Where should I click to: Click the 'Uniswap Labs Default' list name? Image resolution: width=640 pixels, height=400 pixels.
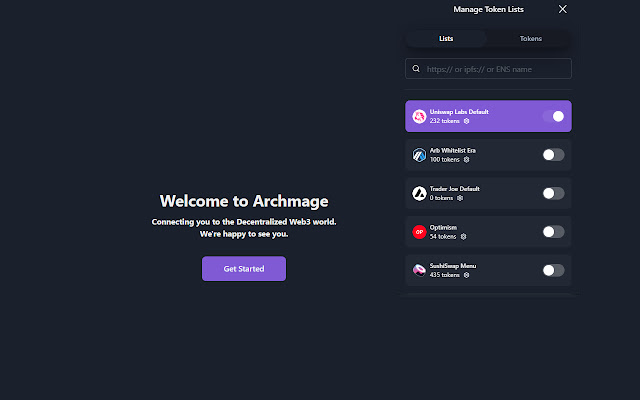pos(459,112)
